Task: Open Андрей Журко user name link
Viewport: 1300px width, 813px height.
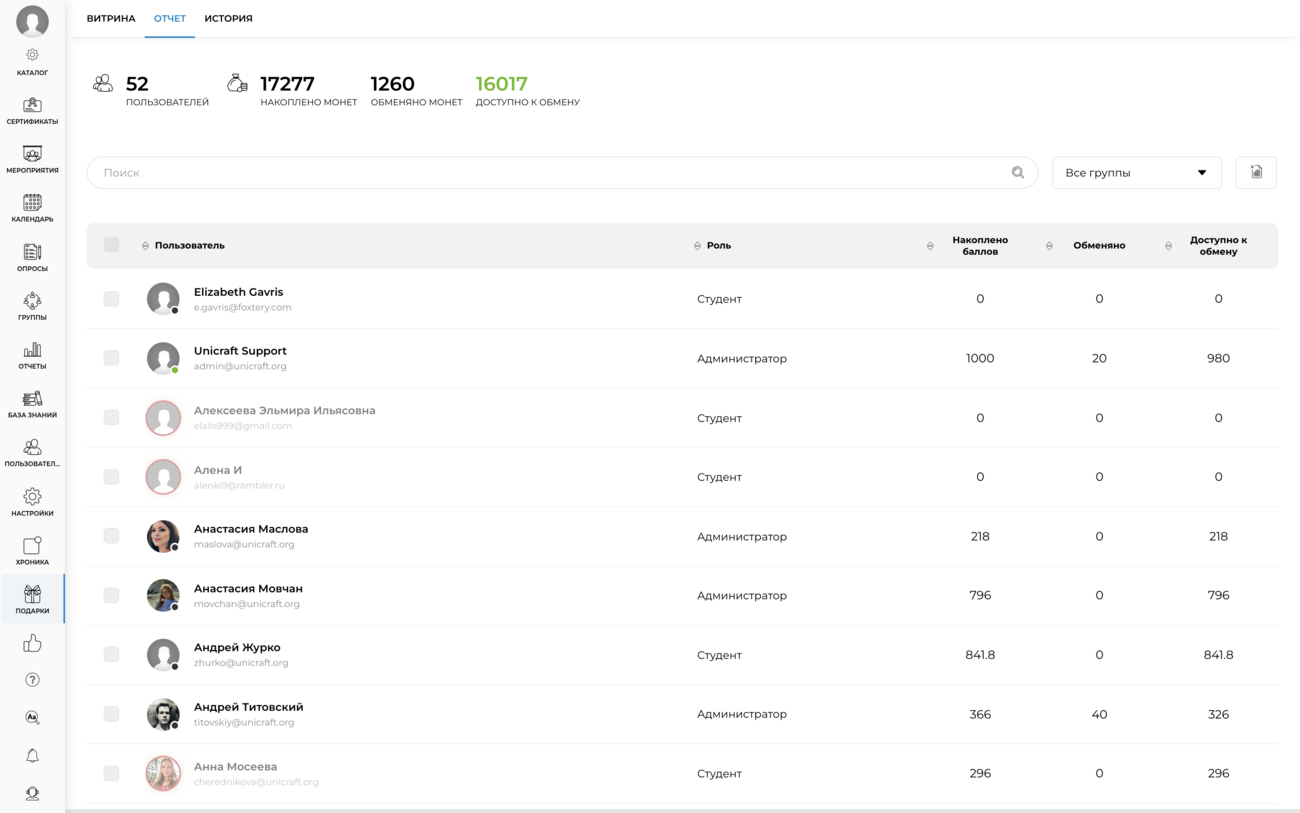Action: coord(237,647)
